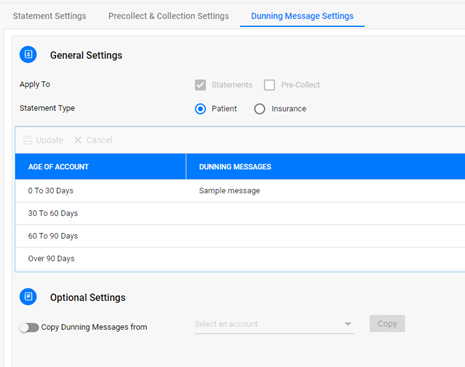Click the Age of Account column header
This screenshot has height=367, width=465.
tap(100, 167)
